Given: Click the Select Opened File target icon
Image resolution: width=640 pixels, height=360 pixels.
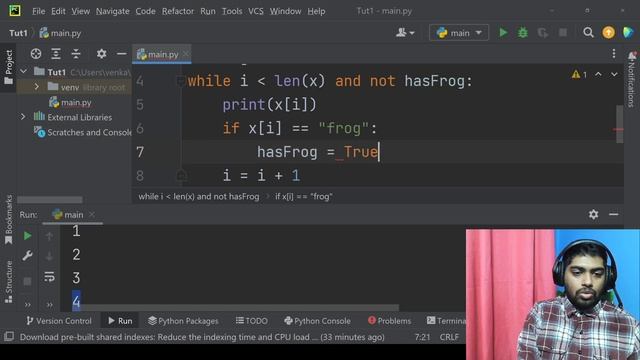Looking at the screenshot, I should [36, 54].
